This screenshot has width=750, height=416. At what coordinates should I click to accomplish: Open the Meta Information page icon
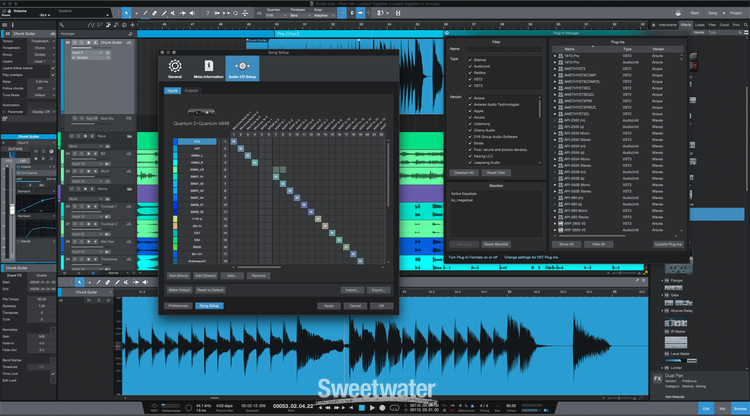[209, 65]
